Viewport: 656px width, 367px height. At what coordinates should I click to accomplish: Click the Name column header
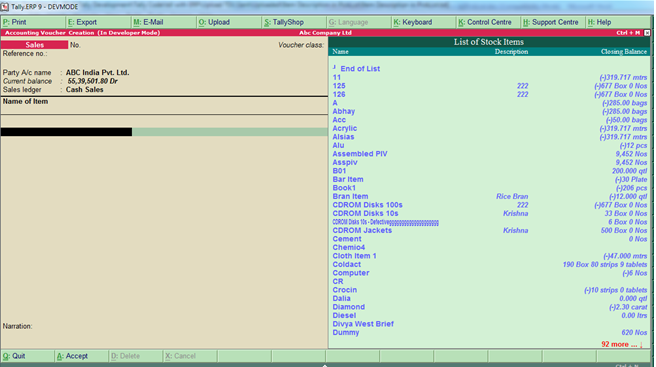[341, 52]
